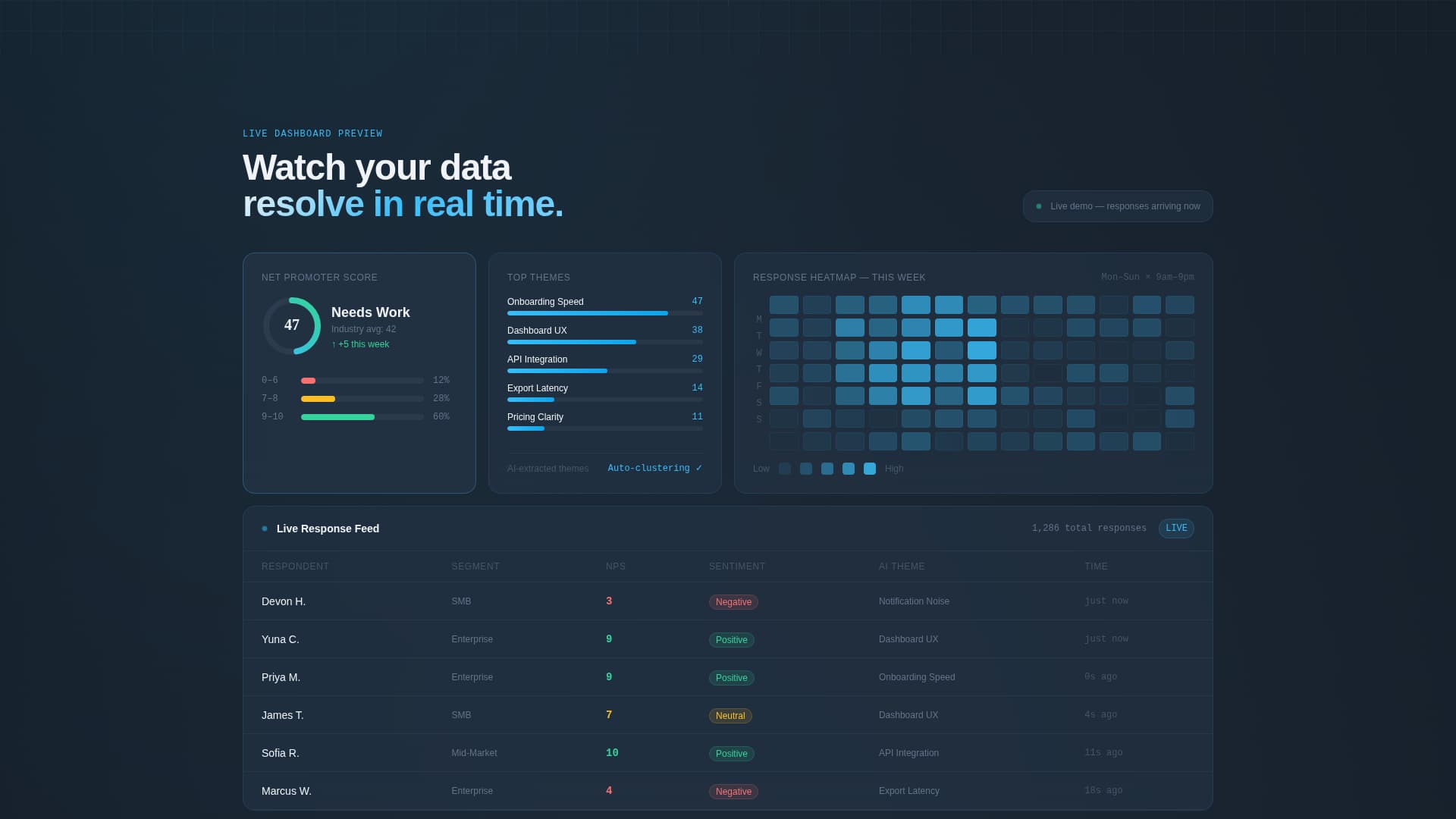Sort by the SEGMENT column header

(475, 566)
